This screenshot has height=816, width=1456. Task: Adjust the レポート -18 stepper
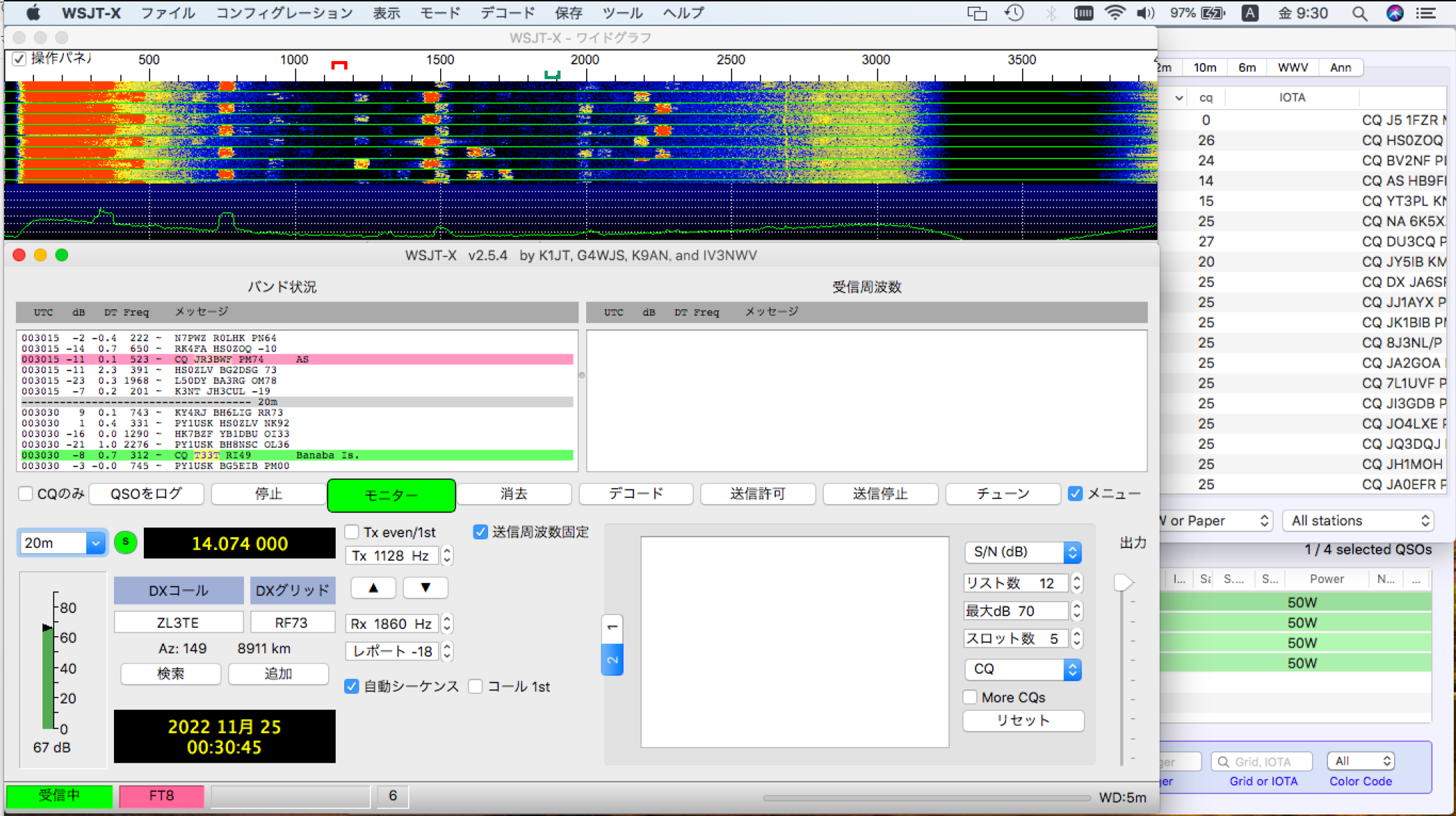pyautogui.click(x=447, y=651)
